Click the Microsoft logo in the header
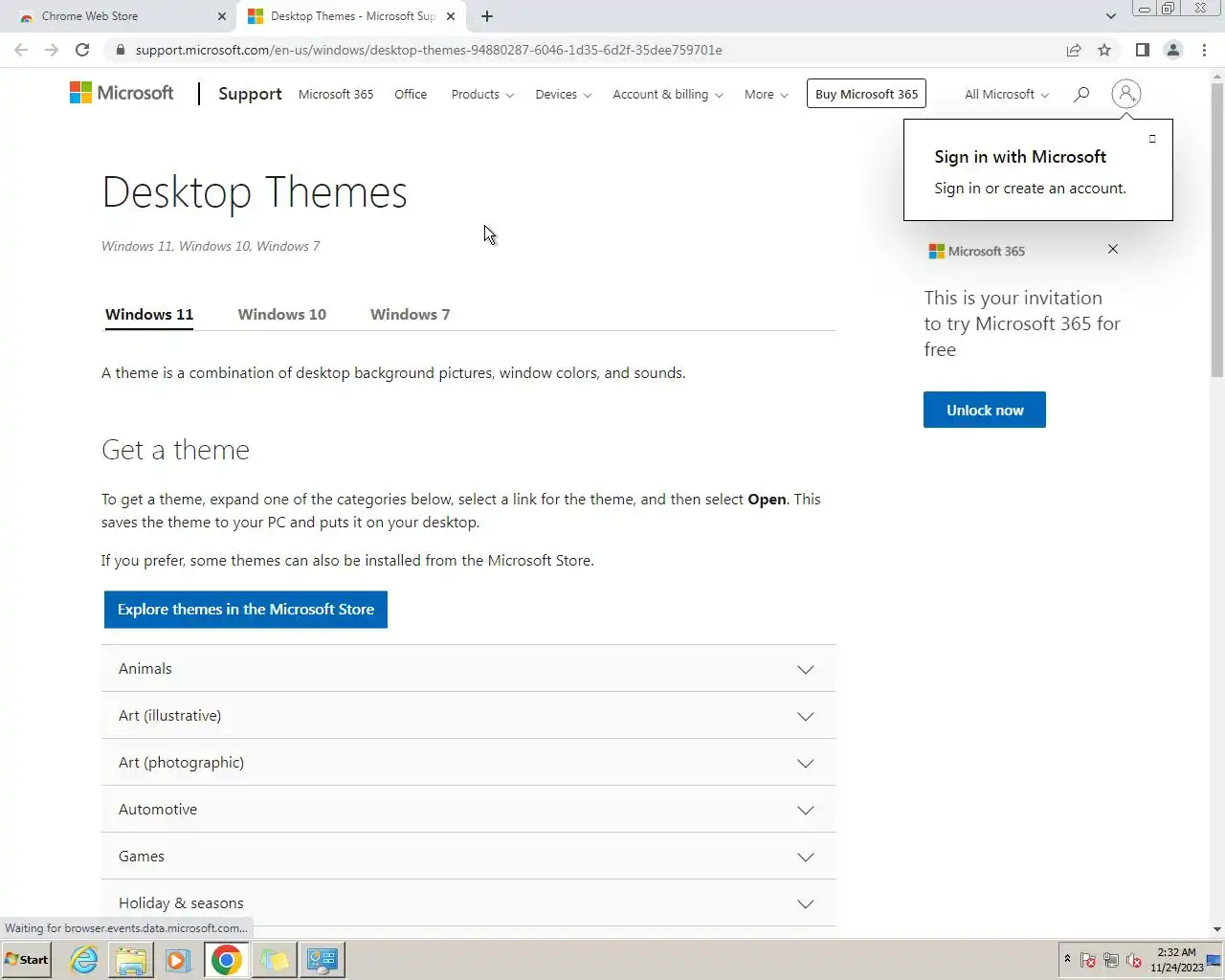The width and height of the screenshot is (1225, 980). (122, 93)
